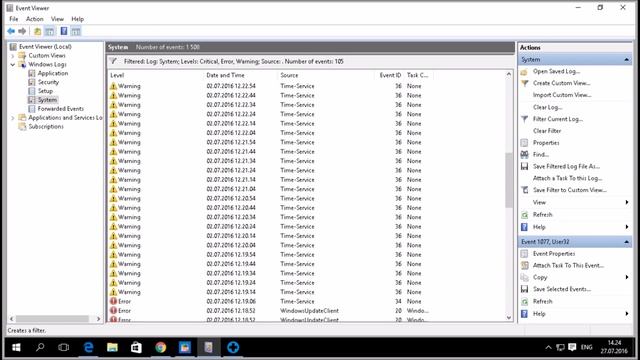Screen dimensions: 640x360
Task: Click Attach Task To This Event
Action: (x=568, y=266)
